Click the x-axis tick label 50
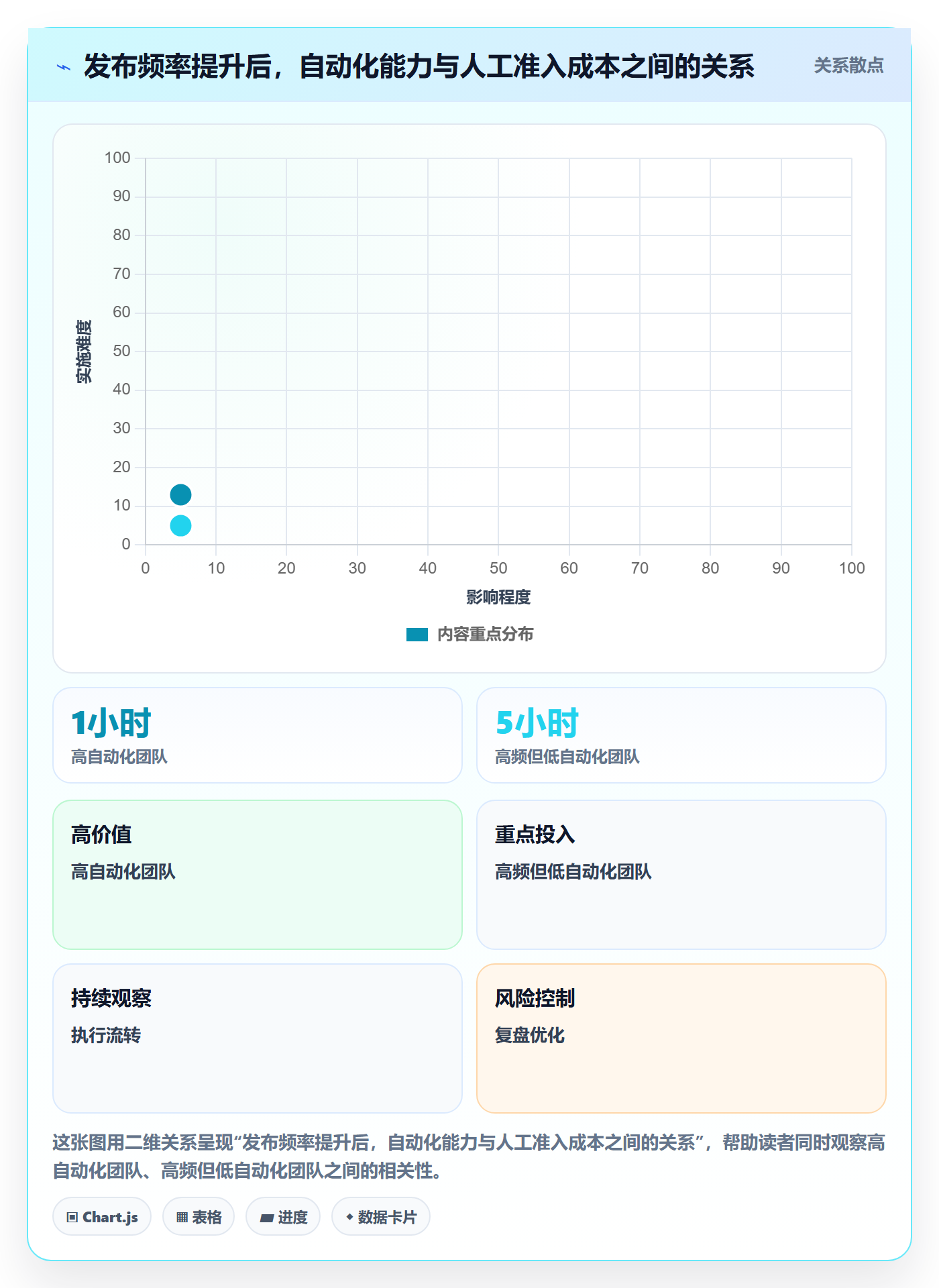This screenshot has width=939, height=1288. tap(498, 568)
